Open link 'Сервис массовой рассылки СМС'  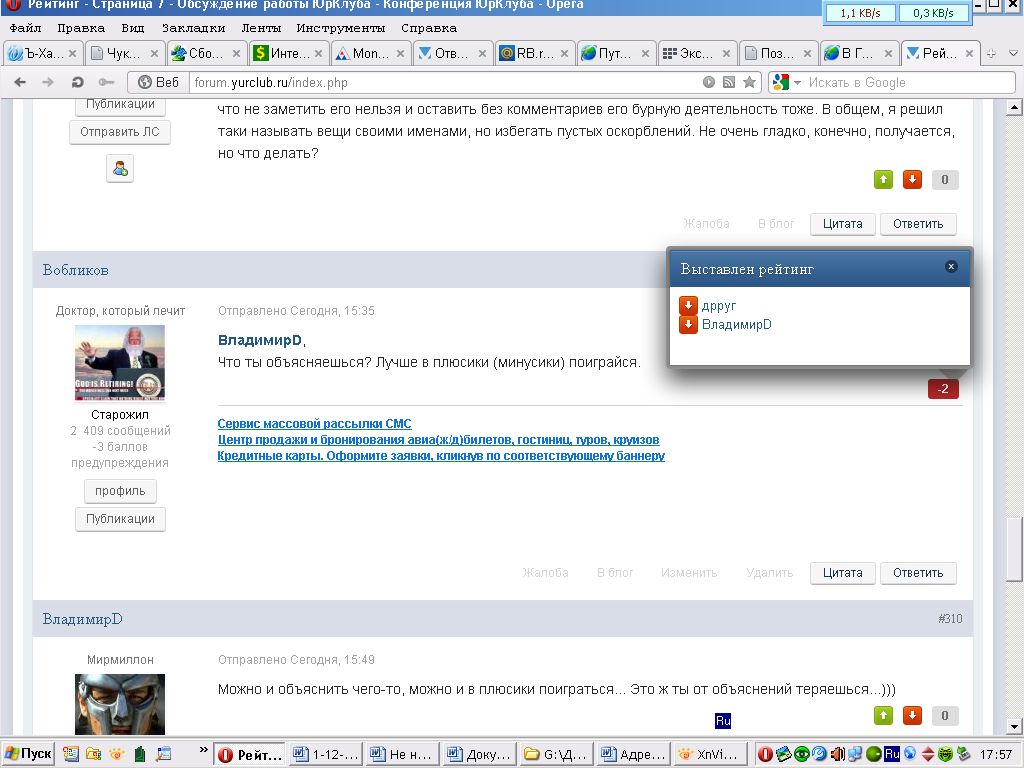pos(314,424)
